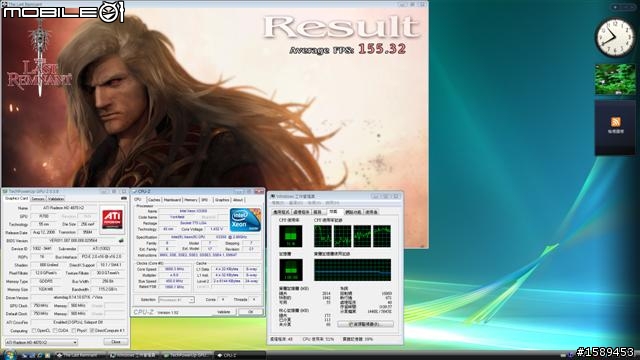Select the CPU-Z taskbar button
Screen dimensions: 640x360
click(240, 356)
